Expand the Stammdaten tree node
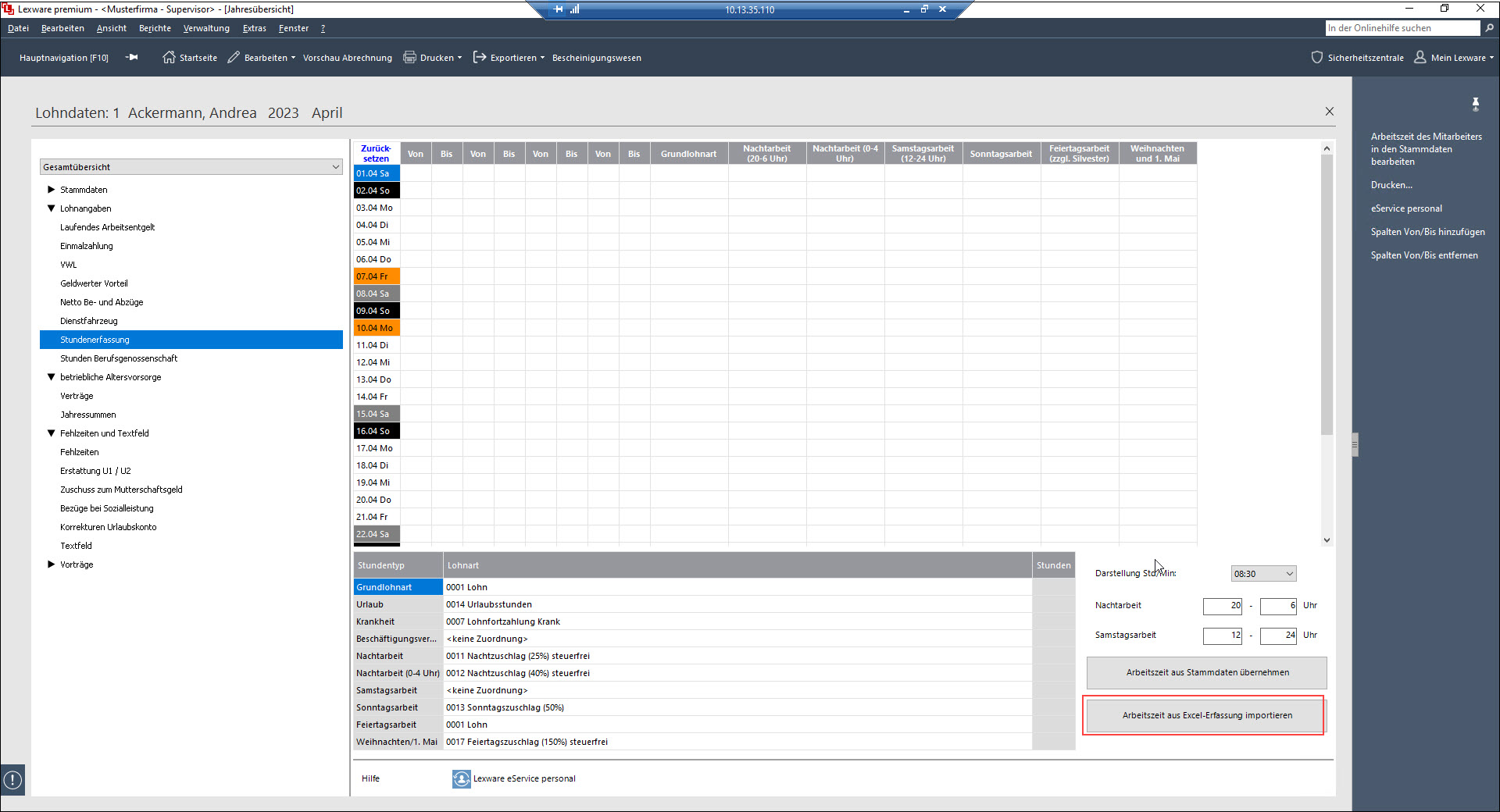This screenshot has height=812, width=1500. pos(52,189)
